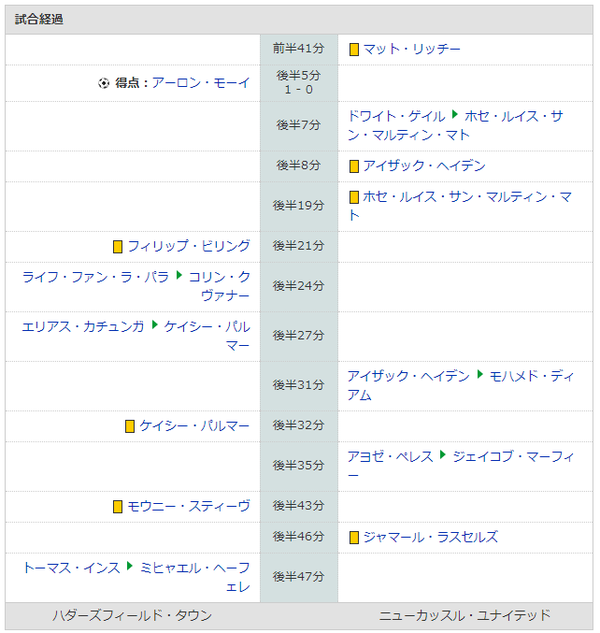Click substitution arrow after ドワイト・ゲイル
This screenshot has width=600, height=633.
point(455,114)
